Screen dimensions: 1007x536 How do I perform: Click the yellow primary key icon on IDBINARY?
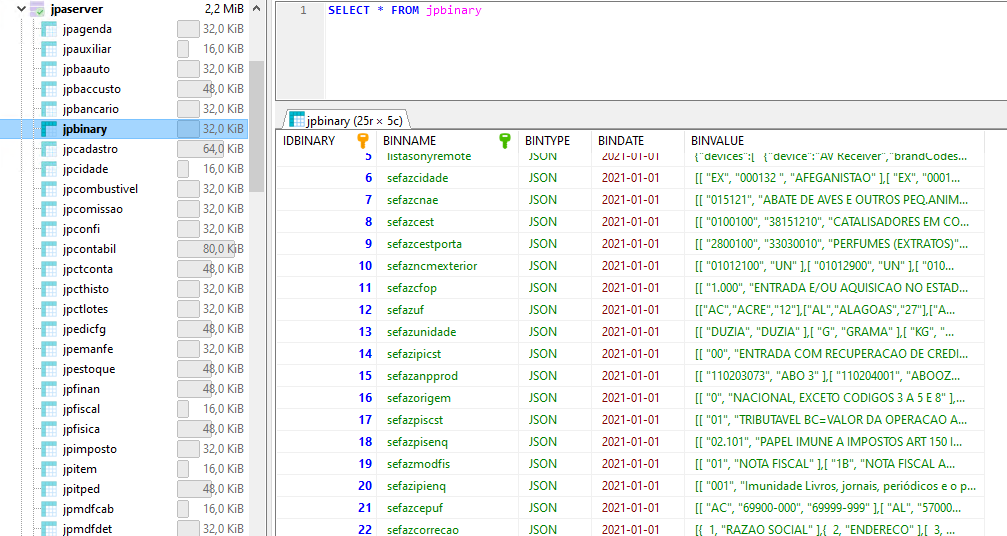coord(364,141)
